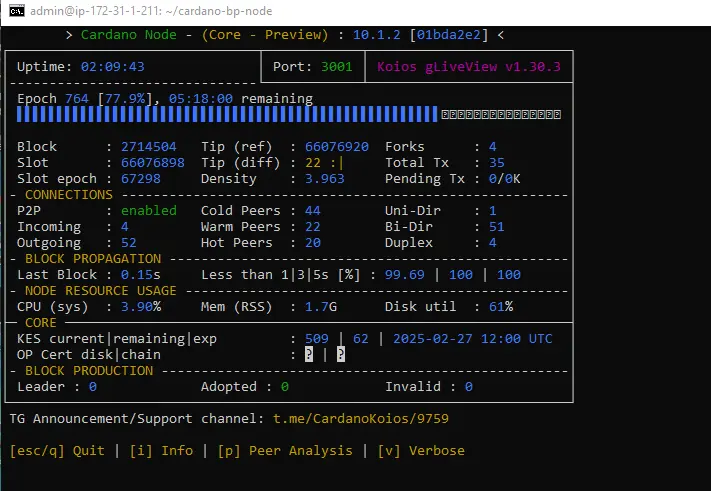Screen dimensions: 711x491
Task: Click the CONNECTIONS section header
Action: pos(69,194)
